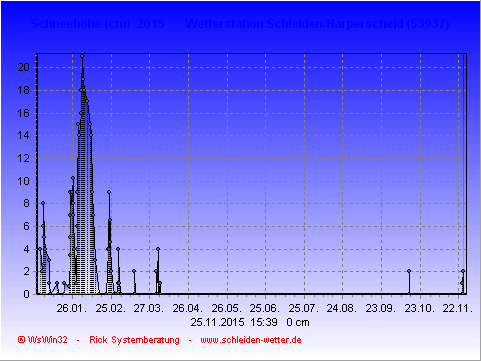
Task: Click the 21 cm peak data point
Action: pyautogui.click(x=82, y=56)
